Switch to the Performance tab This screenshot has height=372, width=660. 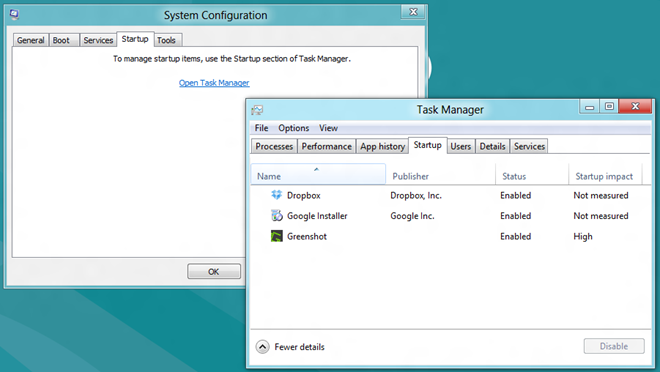tap(326, 146)
